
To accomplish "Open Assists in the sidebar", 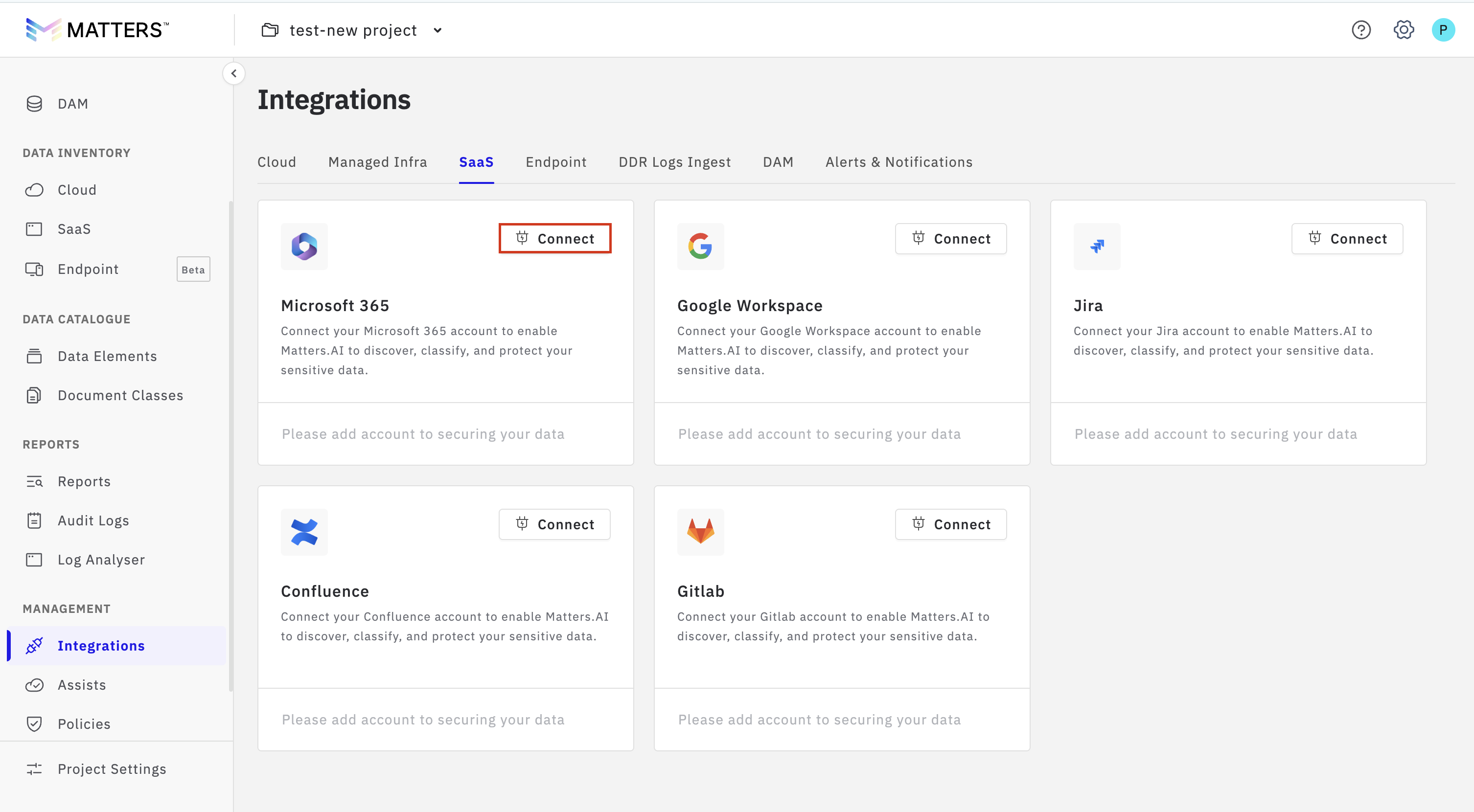I will pos(82,685).
